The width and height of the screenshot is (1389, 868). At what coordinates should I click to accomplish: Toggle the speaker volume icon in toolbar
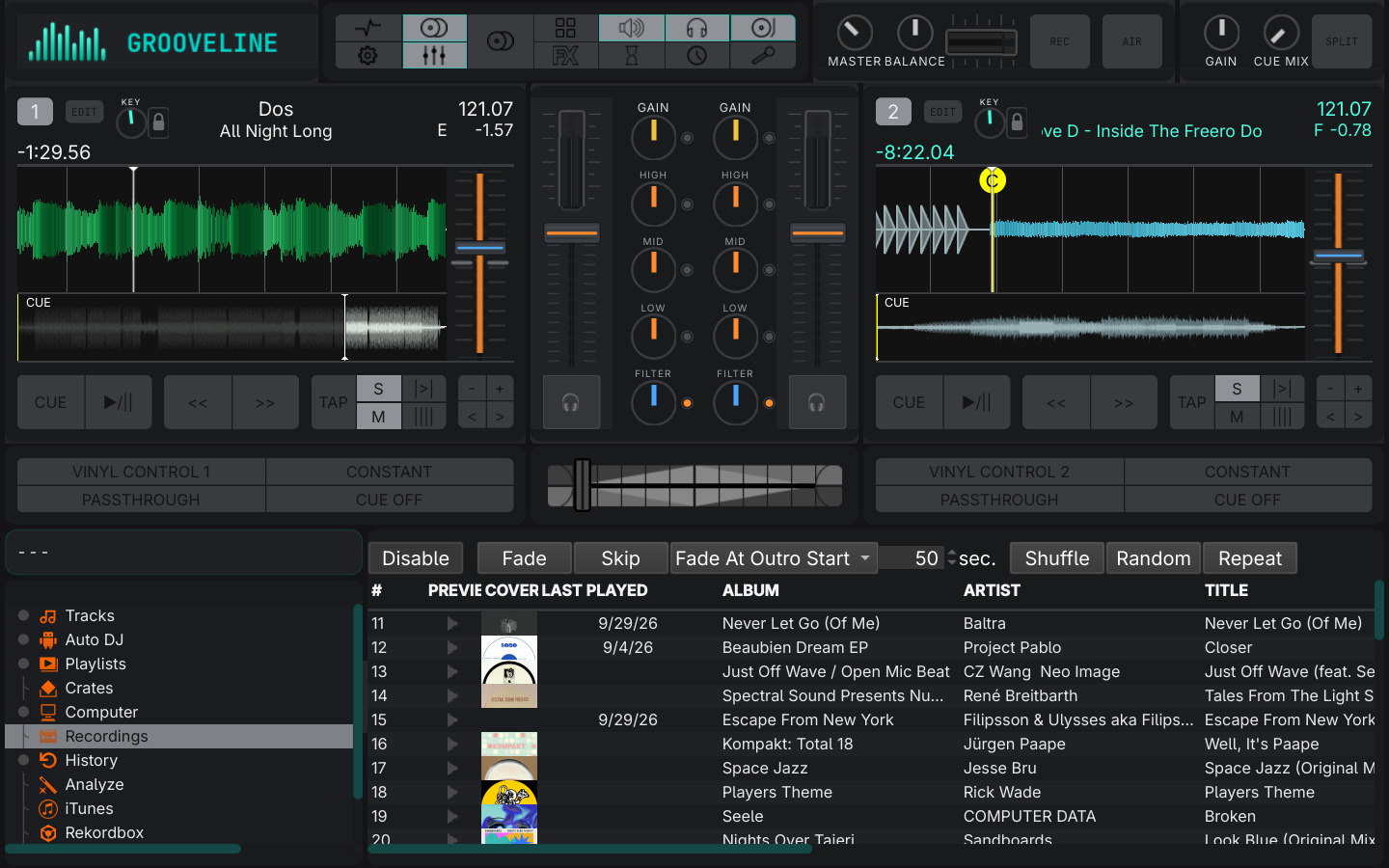[x=632, y=28]
